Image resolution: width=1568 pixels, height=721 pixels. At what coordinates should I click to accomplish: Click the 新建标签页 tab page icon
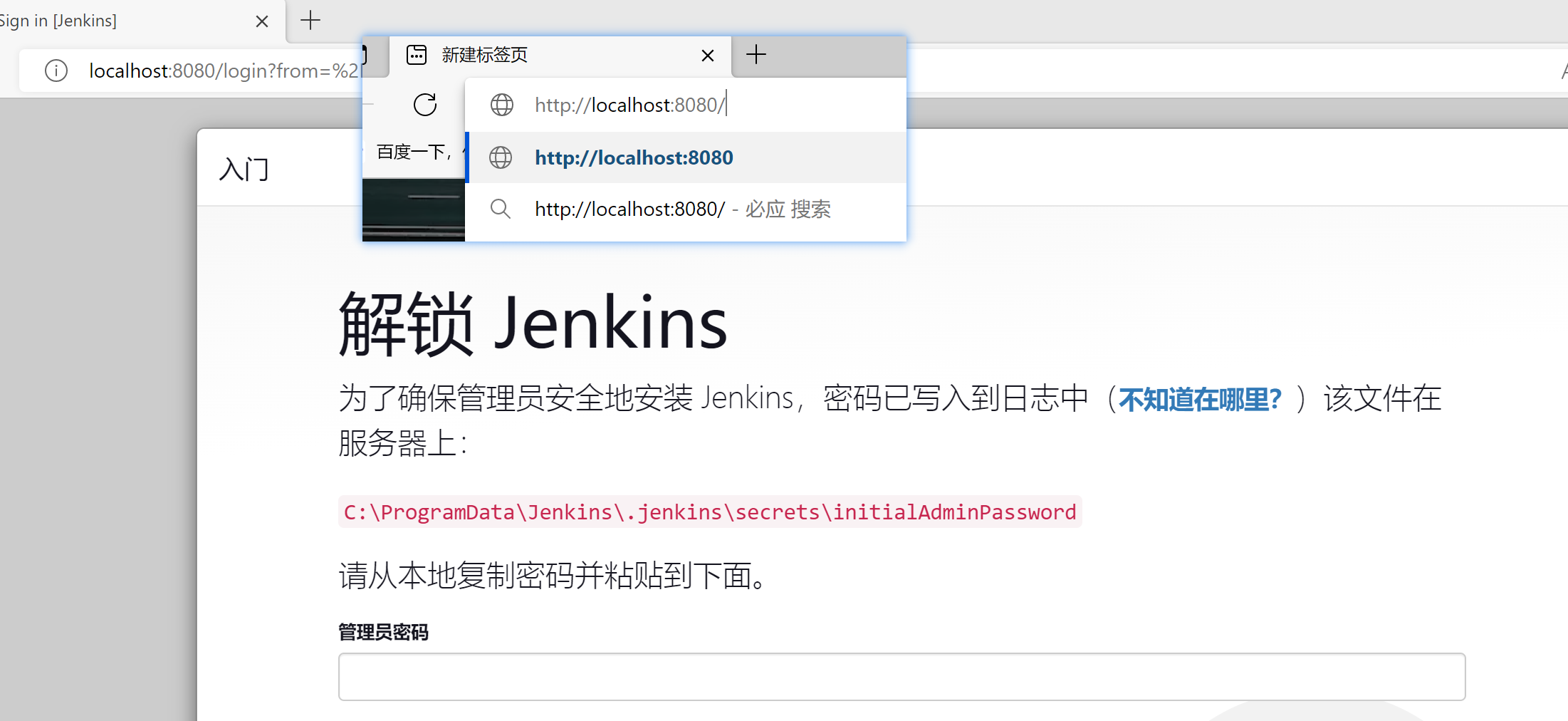417,55
